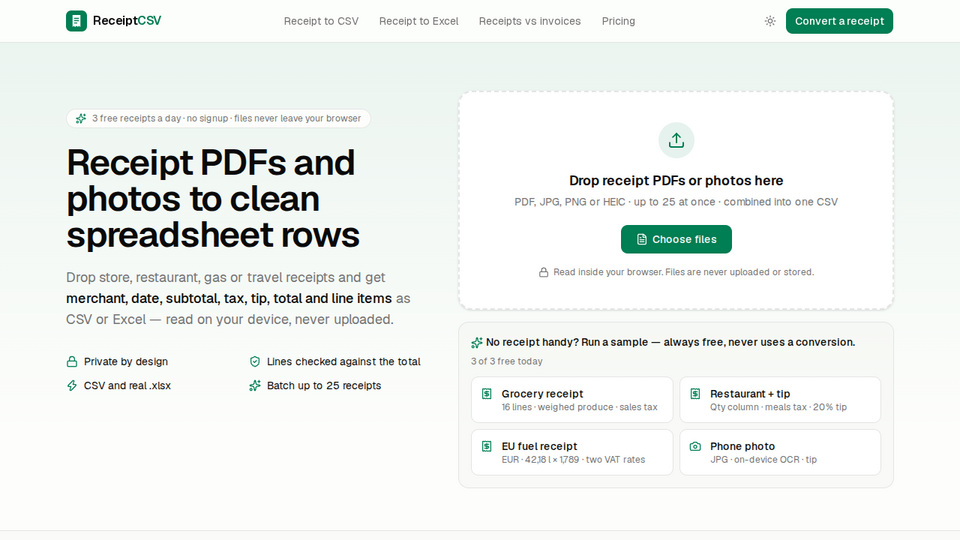Click the ReceiptCSV logo icon
Screen dimensions: 960x540
point(77,21)
